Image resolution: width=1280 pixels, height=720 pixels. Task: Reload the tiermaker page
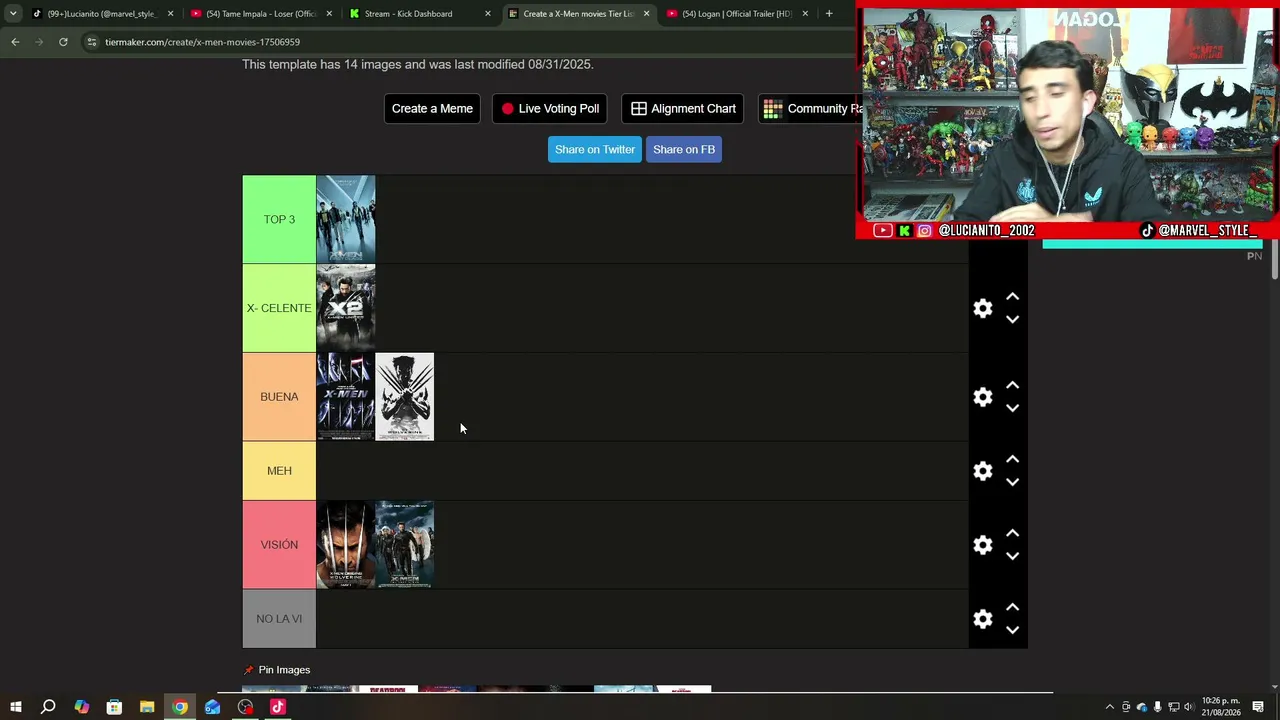tap(63, 42)
